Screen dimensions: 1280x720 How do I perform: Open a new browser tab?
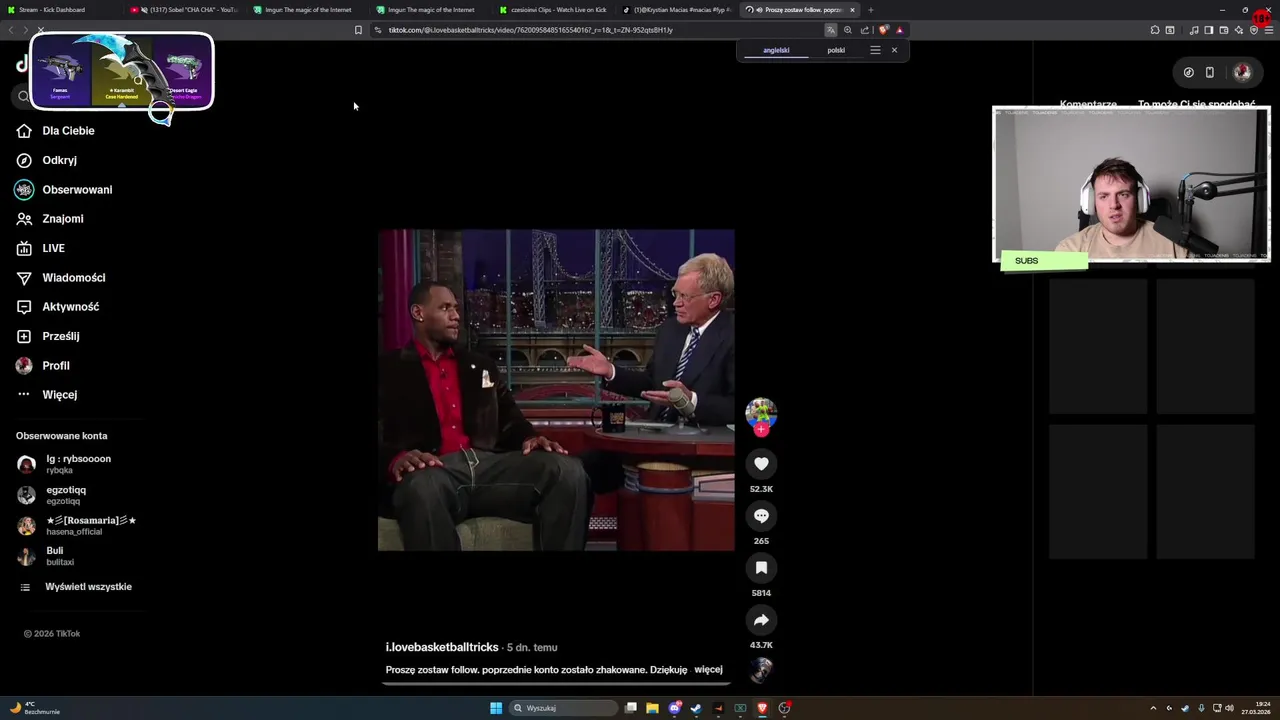(x=870, y=10)
